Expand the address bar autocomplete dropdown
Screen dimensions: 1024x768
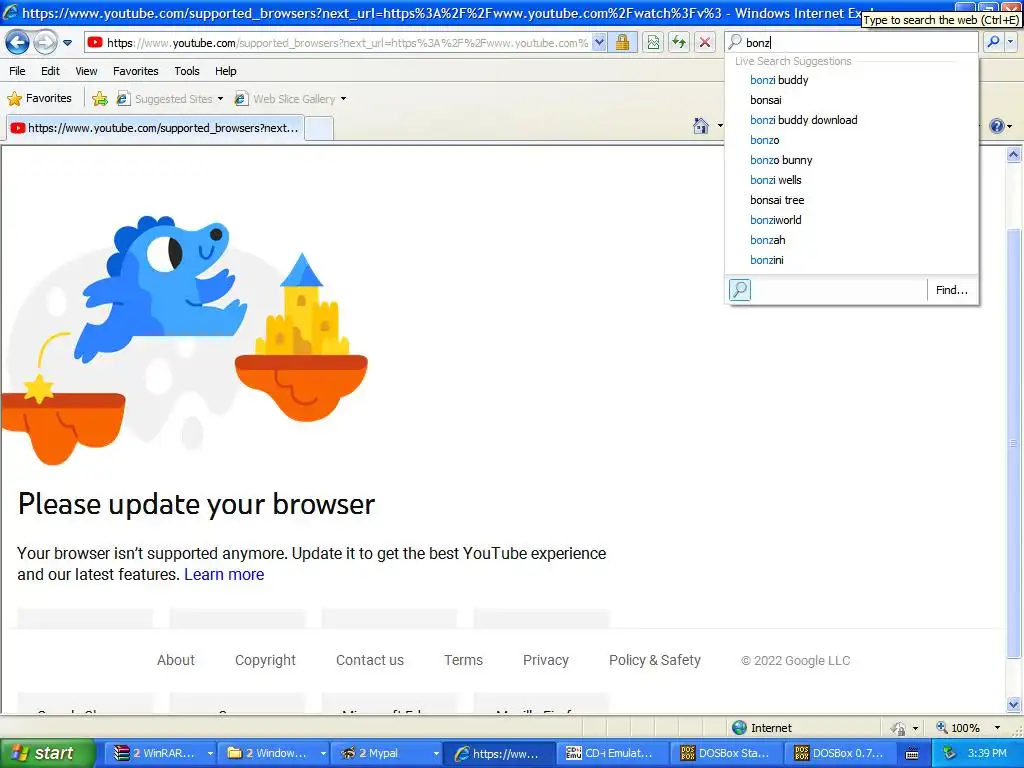point(599,43)
